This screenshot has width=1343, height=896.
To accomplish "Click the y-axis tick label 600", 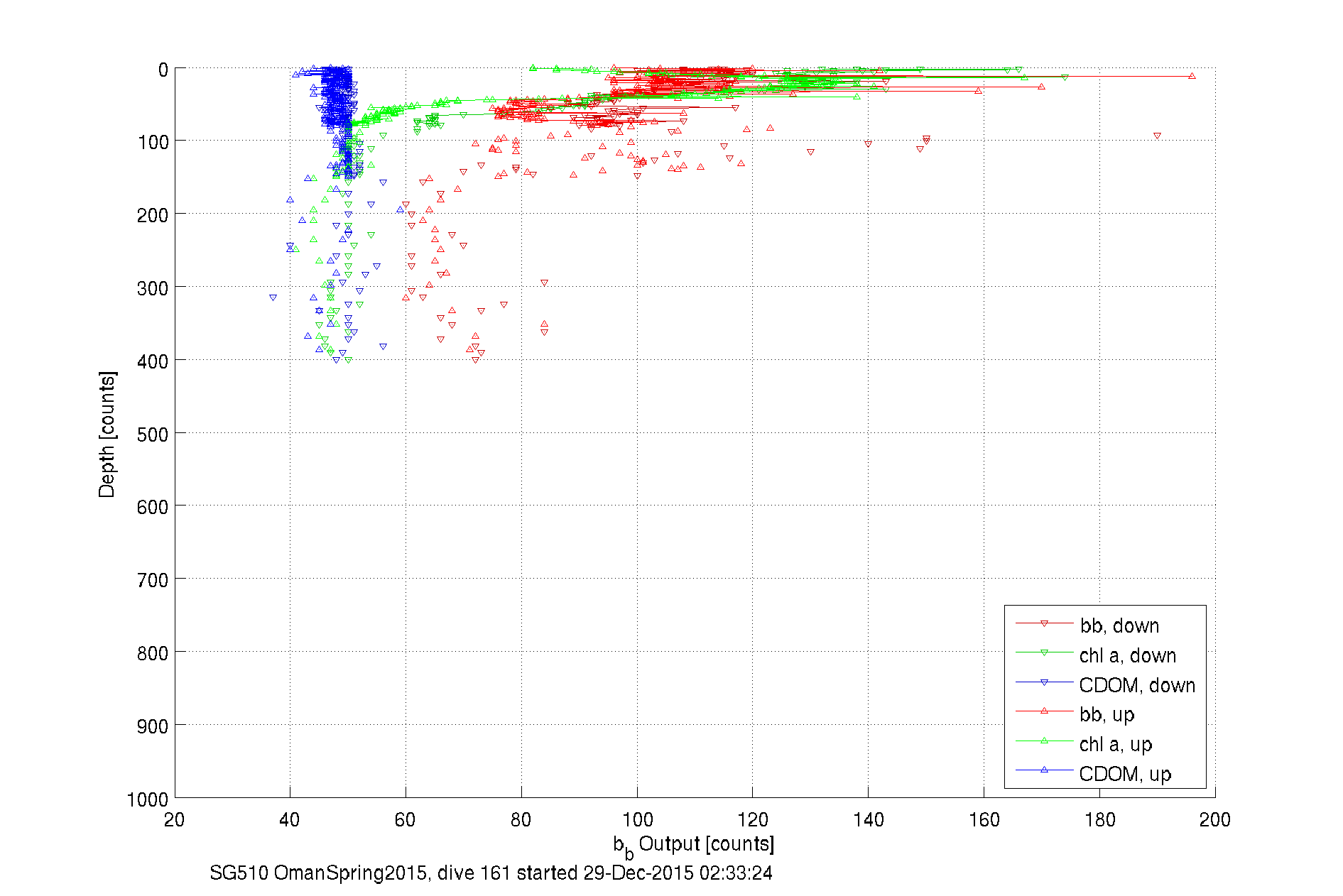I will tap(152, 508).
